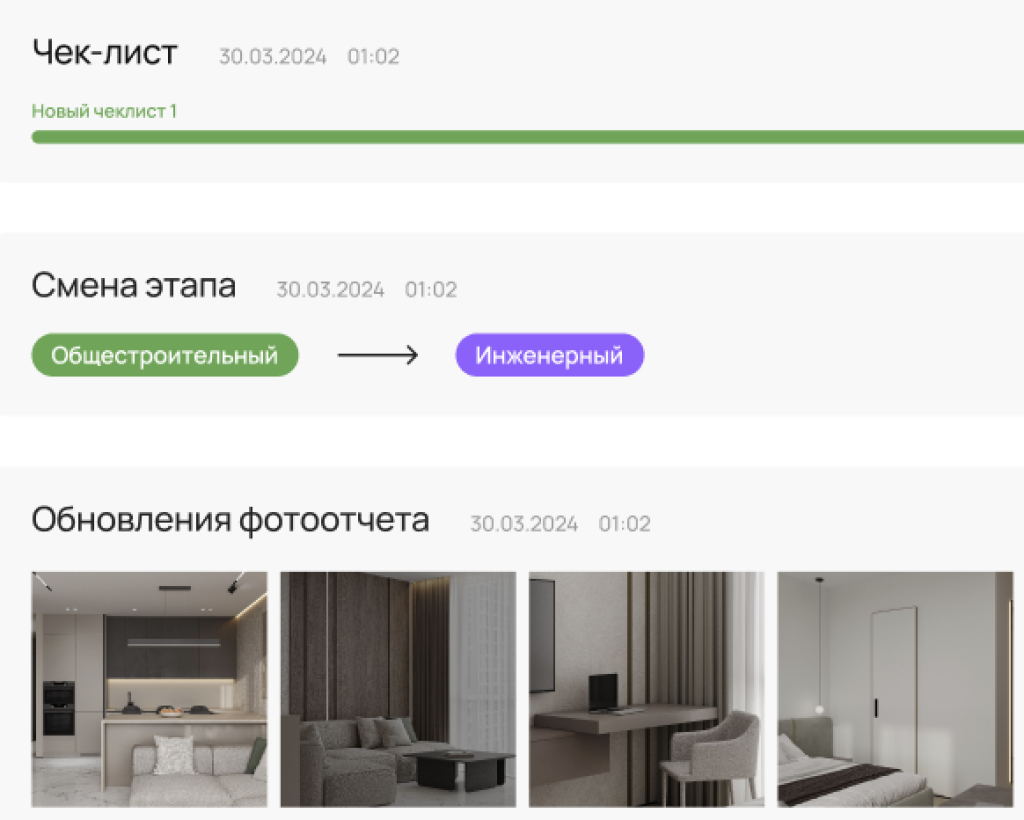Viewport: 1024px width, 820px height.
Task: Open the Новый чеклист 1 label
Action: 104,111
